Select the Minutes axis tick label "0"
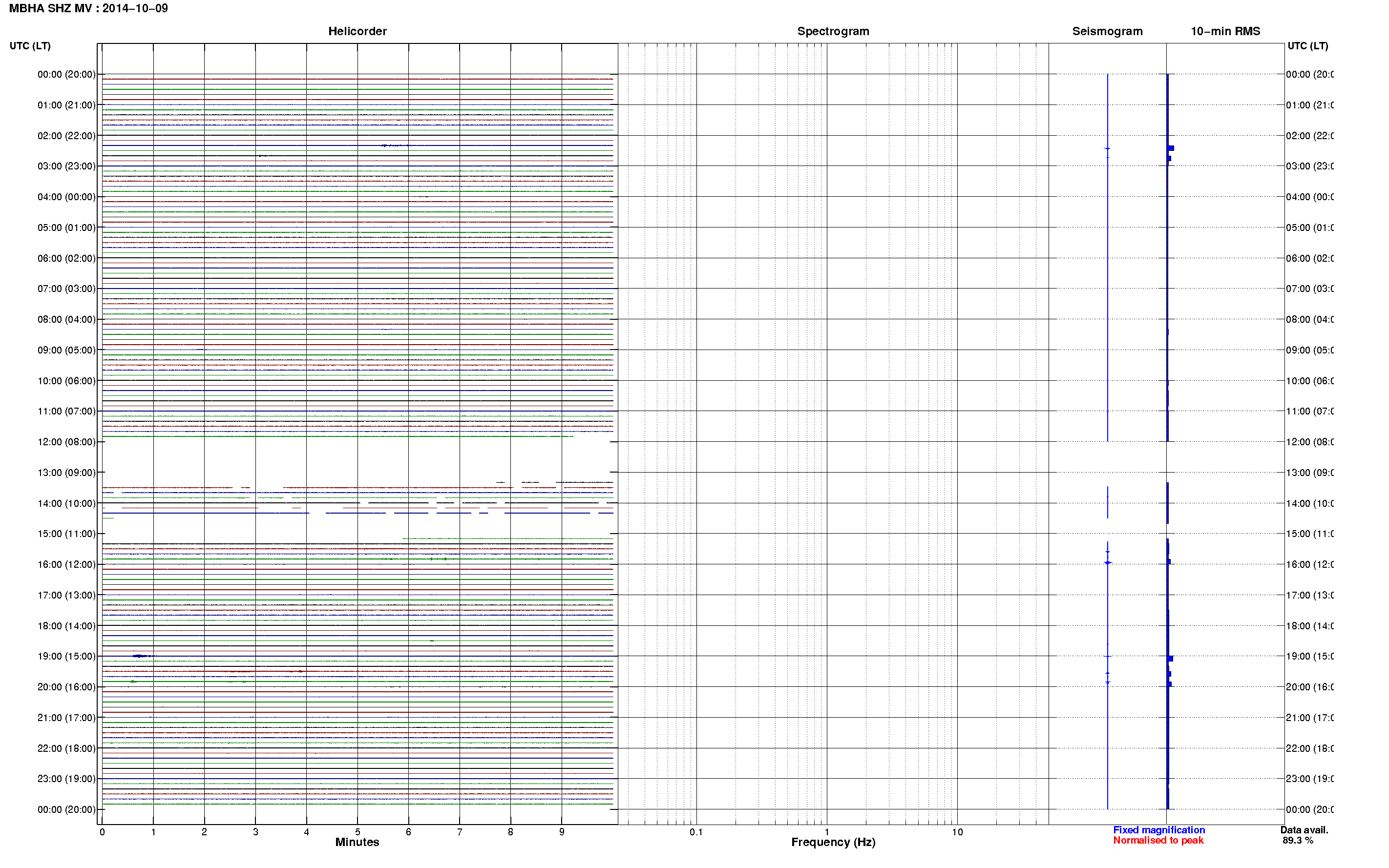The image size is (1389, 868). click(x=102, y=832)
